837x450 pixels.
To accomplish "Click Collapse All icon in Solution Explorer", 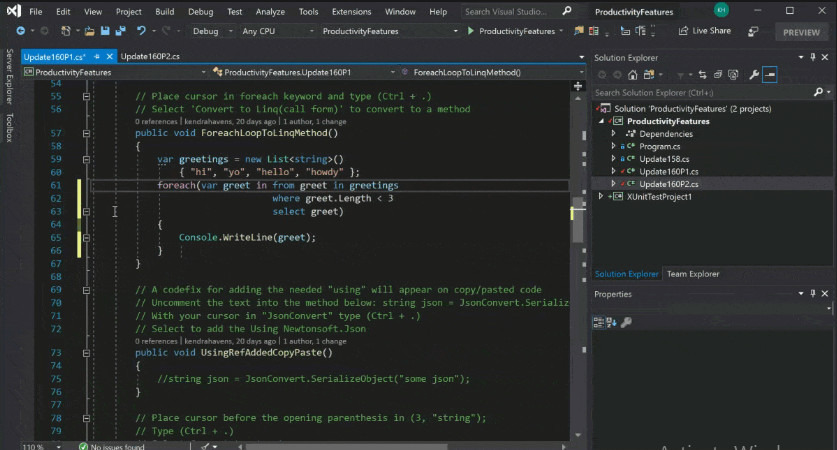I will pos(718,75).
